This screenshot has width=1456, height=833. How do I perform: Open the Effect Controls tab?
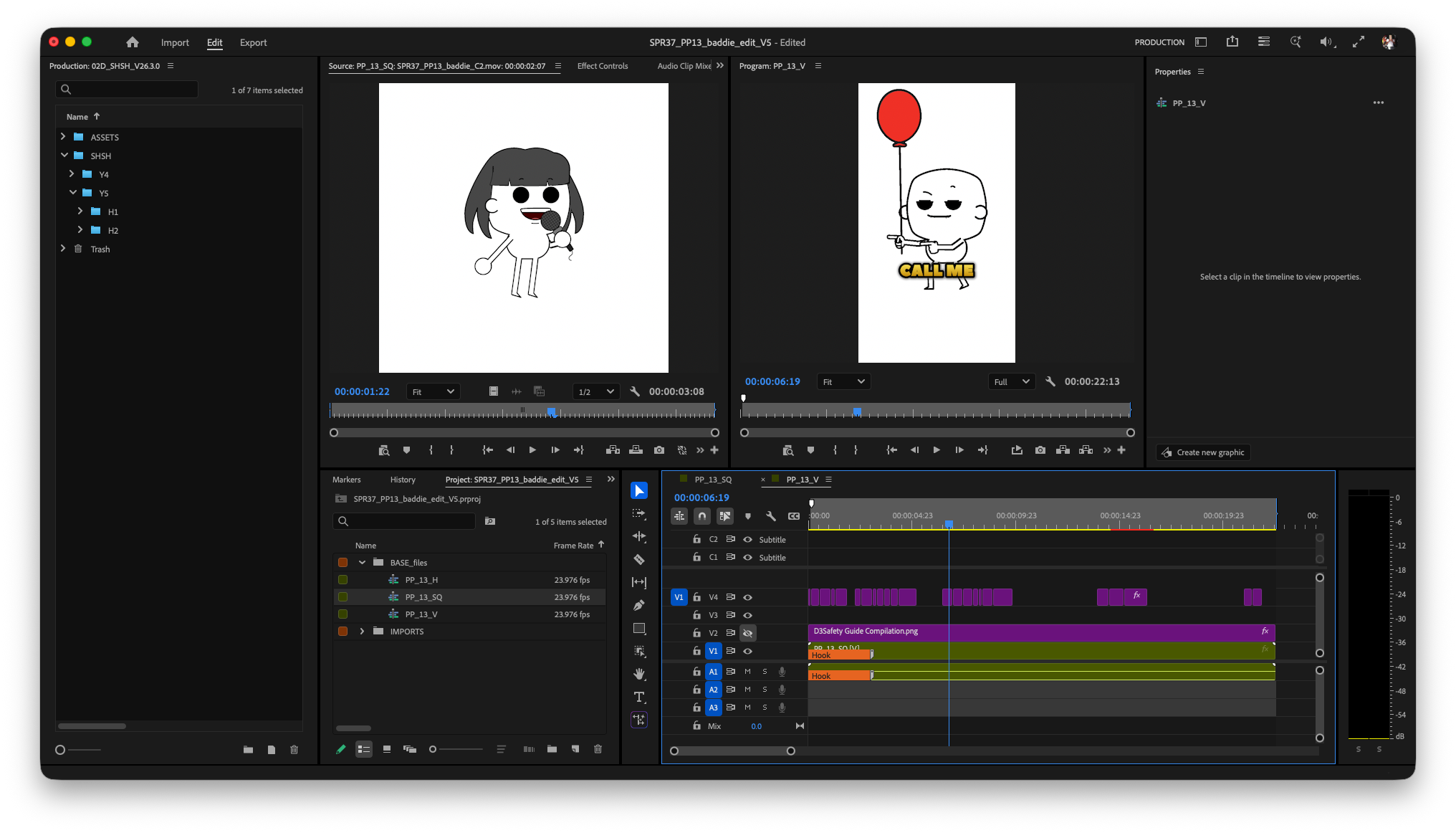(603, 66)
